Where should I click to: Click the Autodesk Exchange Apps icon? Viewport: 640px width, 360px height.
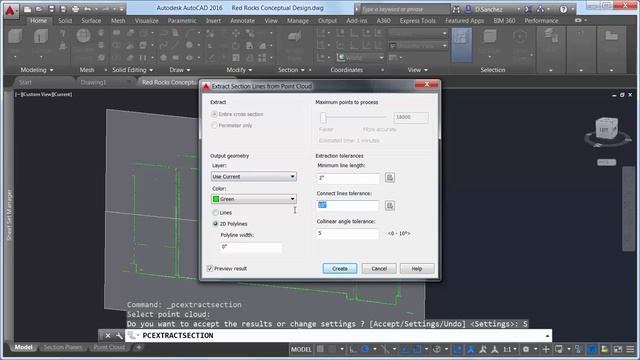tap(529, 9)
